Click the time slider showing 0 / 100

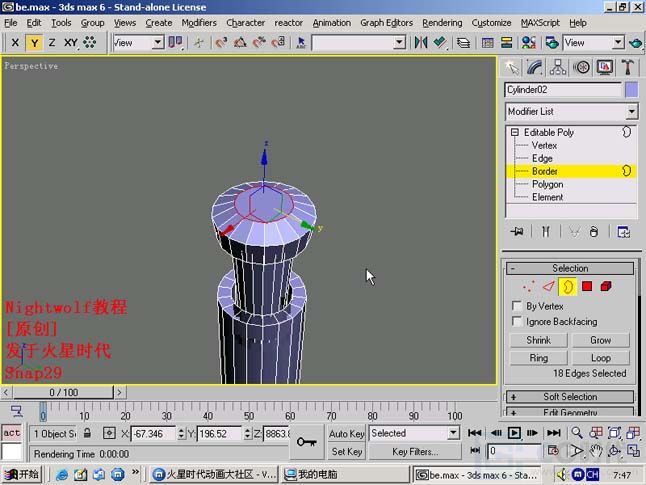point(63,392)
